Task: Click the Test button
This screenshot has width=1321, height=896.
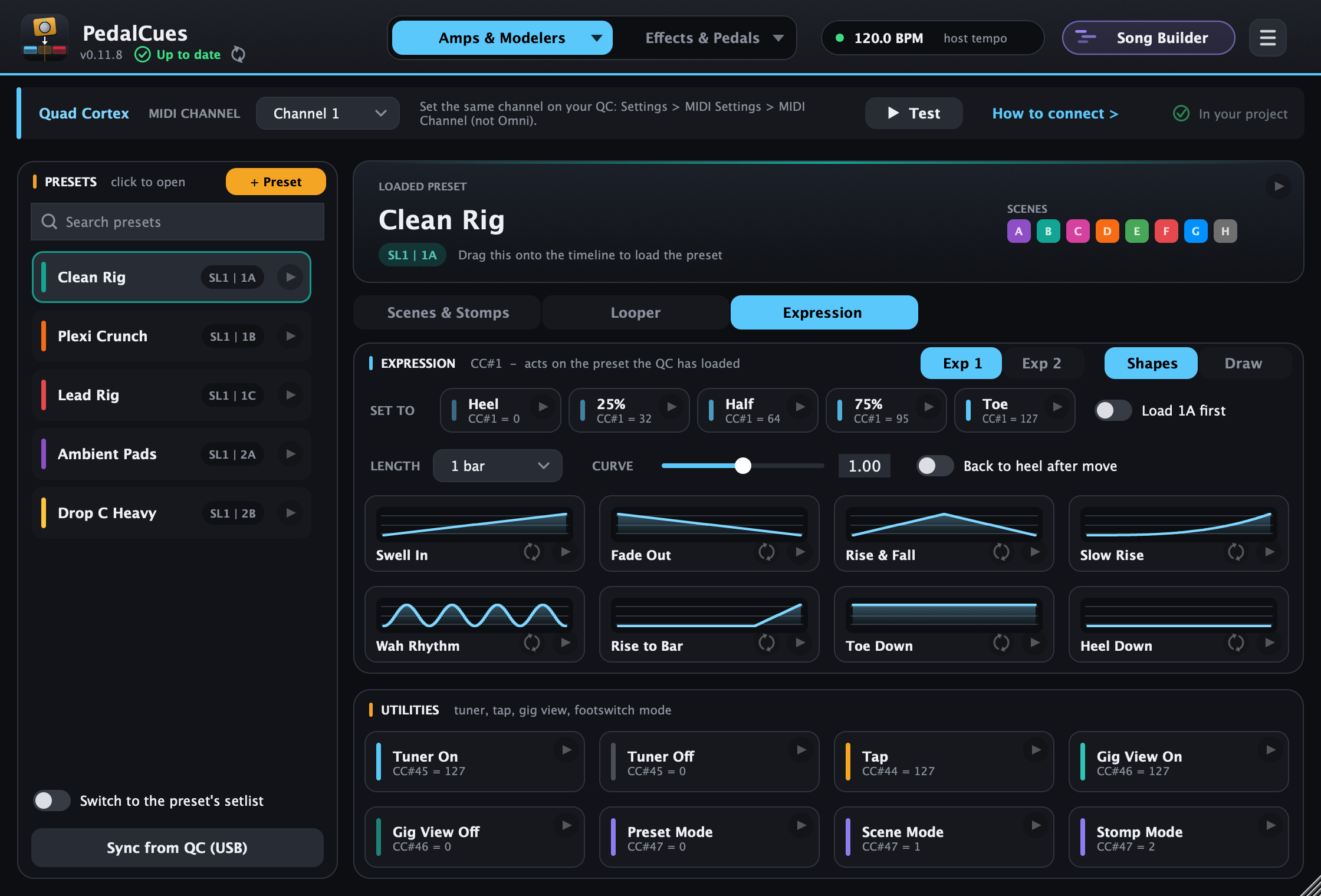Action: (x=913, y=113)
